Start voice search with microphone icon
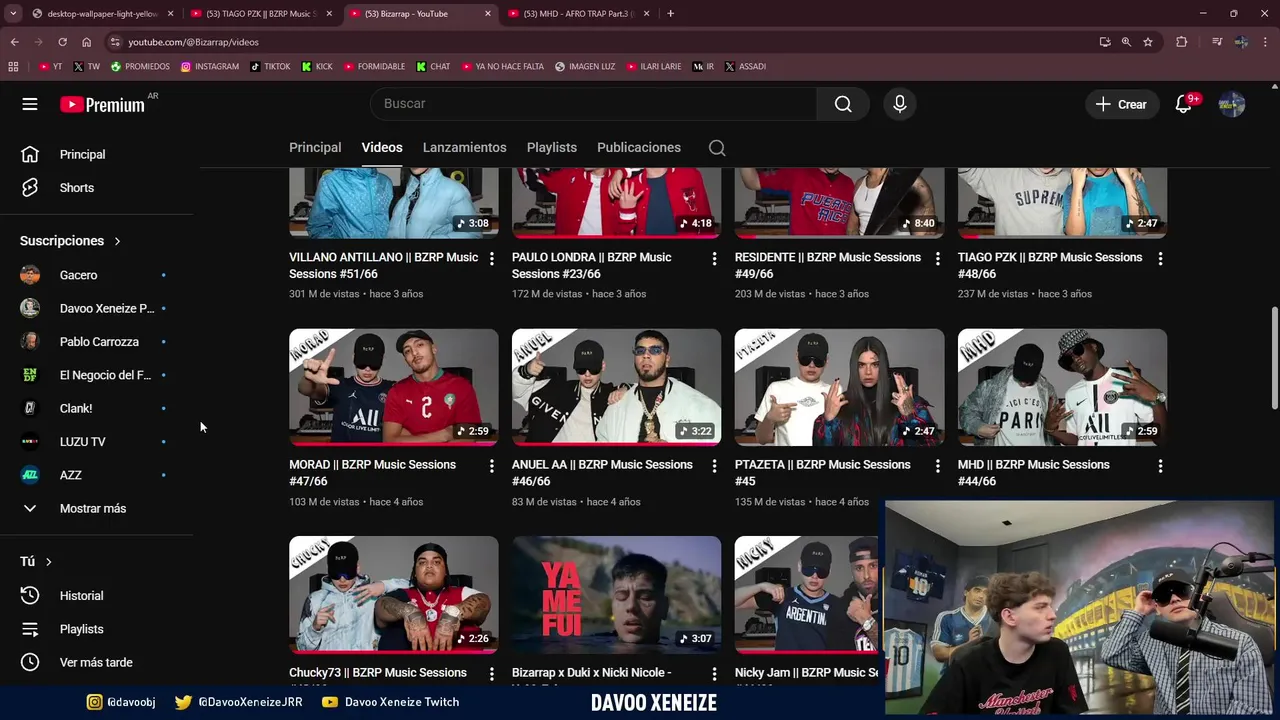This screenshot has height=720, width=1280. click(x=900, y=104)
